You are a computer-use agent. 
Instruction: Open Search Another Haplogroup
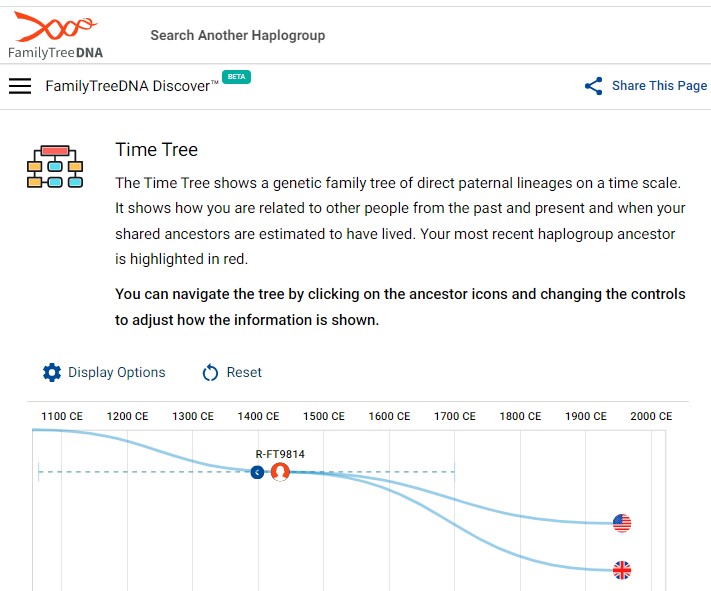click(x=237, y=35)
